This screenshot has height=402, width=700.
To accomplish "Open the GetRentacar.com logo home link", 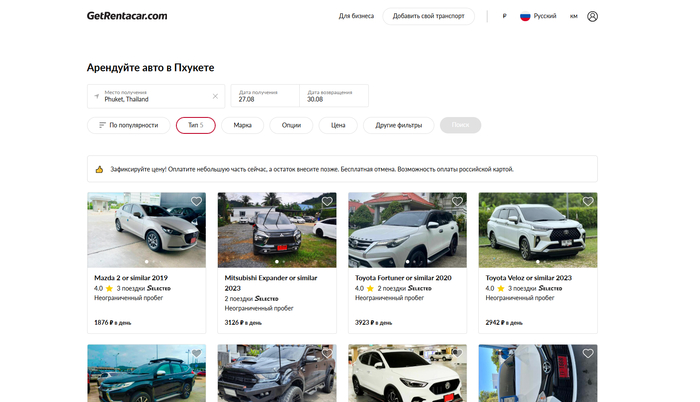I will (127, 16).
